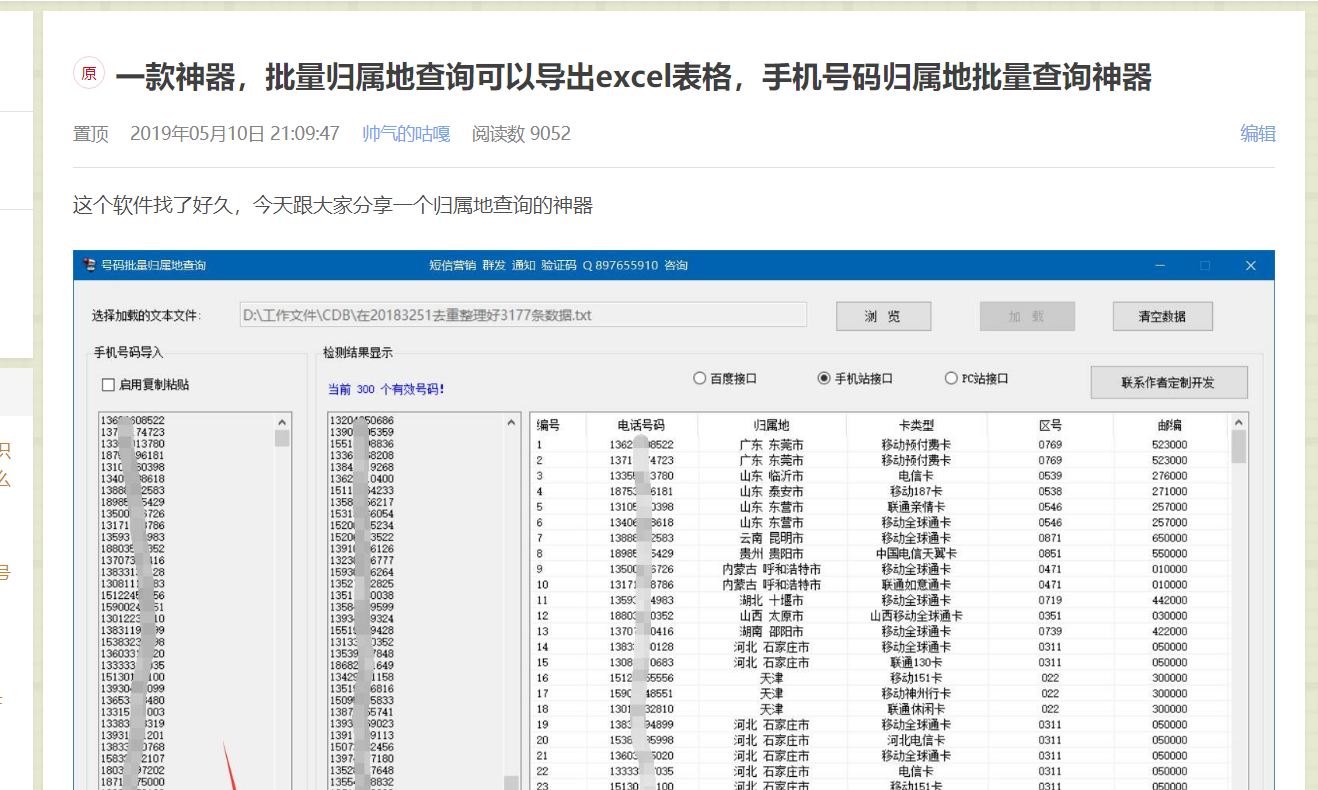This screenshot has width=1318, height=790.
Task: Select the 手机站接口 radio button
Action: click(824, 379)
